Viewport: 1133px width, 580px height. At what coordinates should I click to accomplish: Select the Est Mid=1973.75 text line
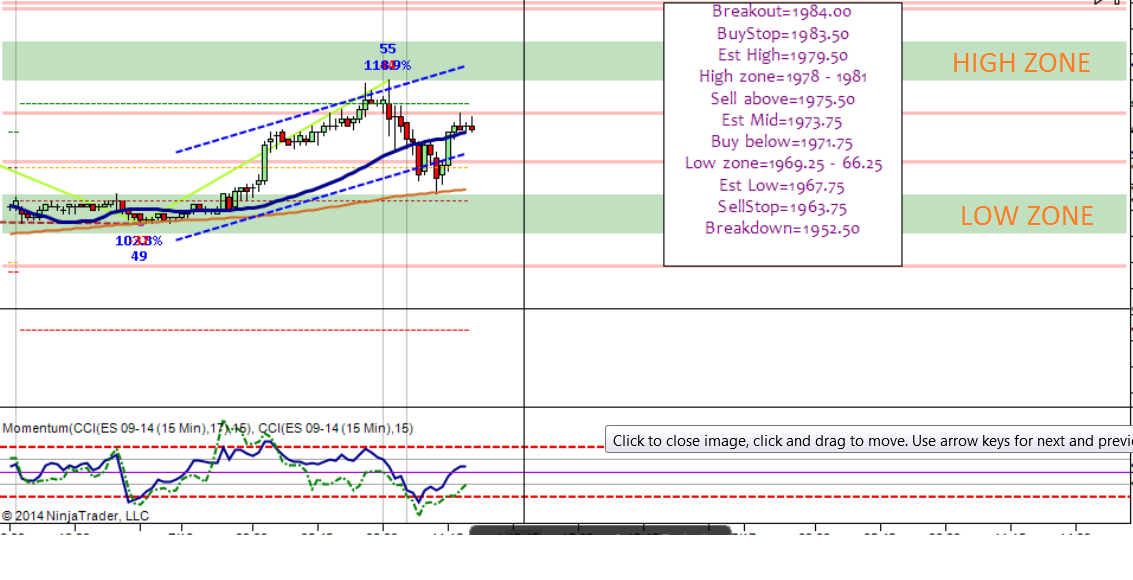[782, 121]
